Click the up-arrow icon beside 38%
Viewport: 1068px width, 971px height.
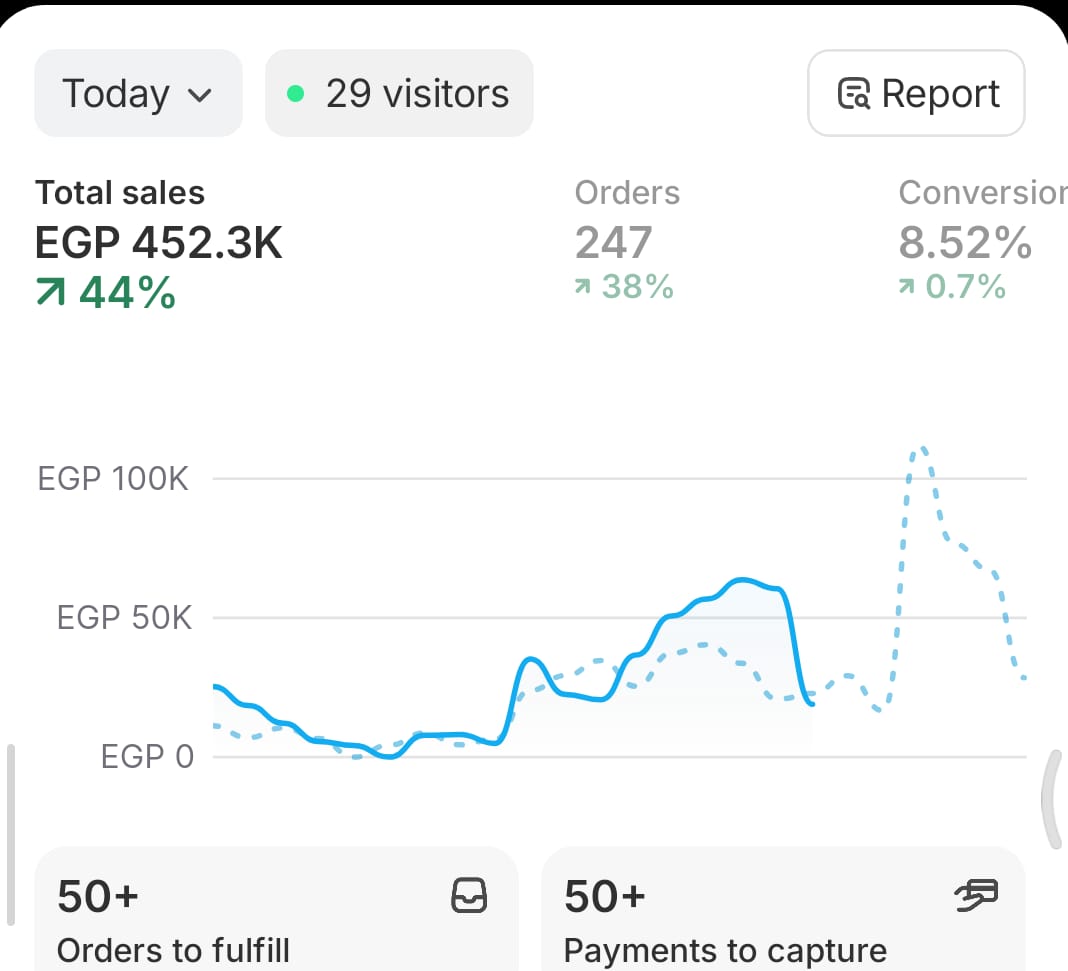583,288
